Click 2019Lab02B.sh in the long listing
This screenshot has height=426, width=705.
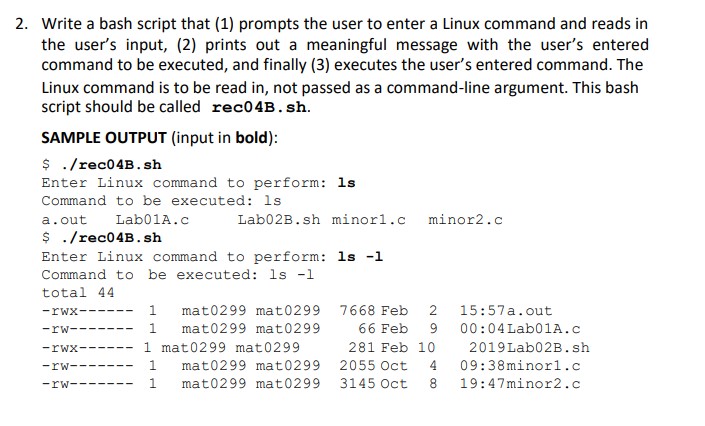tap(528, 347)
